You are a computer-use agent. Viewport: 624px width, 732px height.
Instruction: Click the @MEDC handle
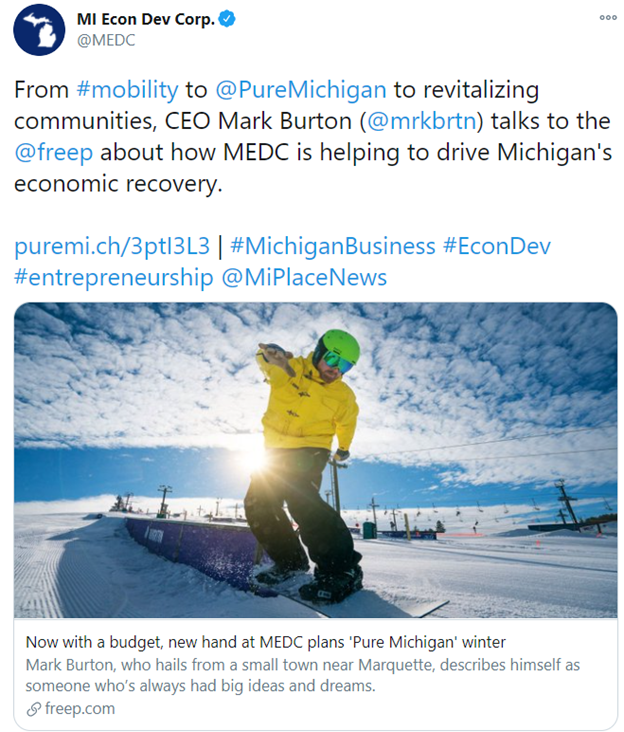coord(106,41)
